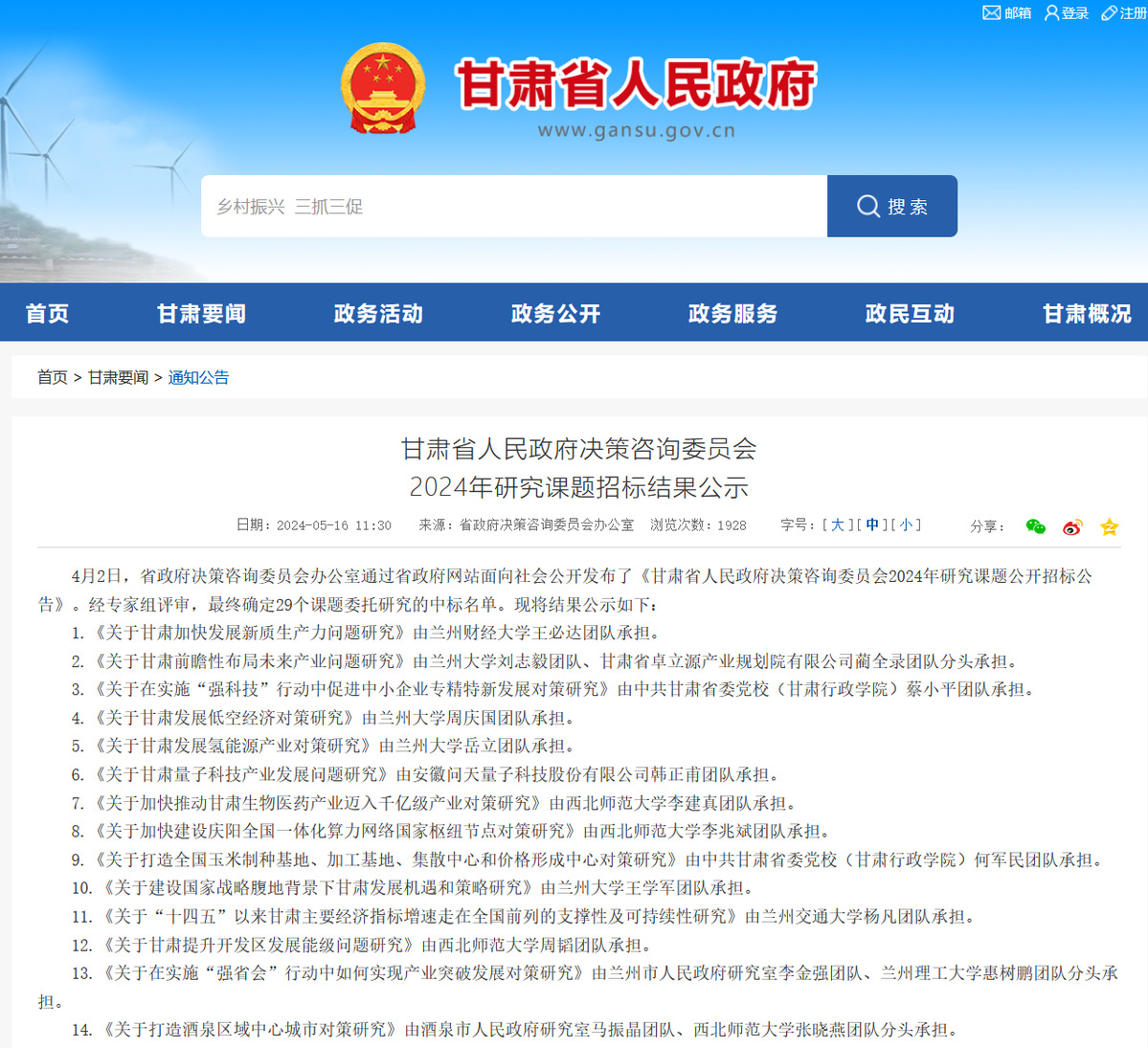Set font size to medium (中)
This screenshot has height=1048, width=1148.
pyautogui.click(x=872, y=524)
